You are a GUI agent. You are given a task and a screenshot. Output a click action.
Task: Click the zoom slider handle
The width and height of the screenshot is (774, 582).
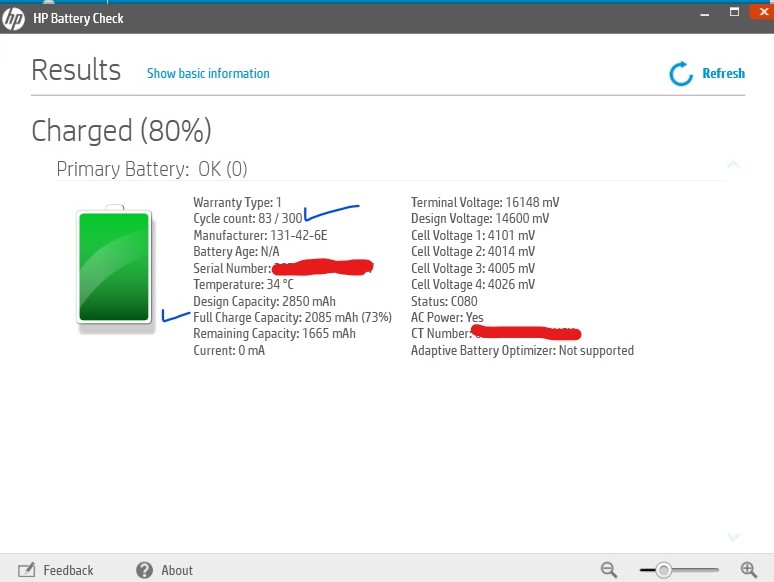(x=663, y=570)
